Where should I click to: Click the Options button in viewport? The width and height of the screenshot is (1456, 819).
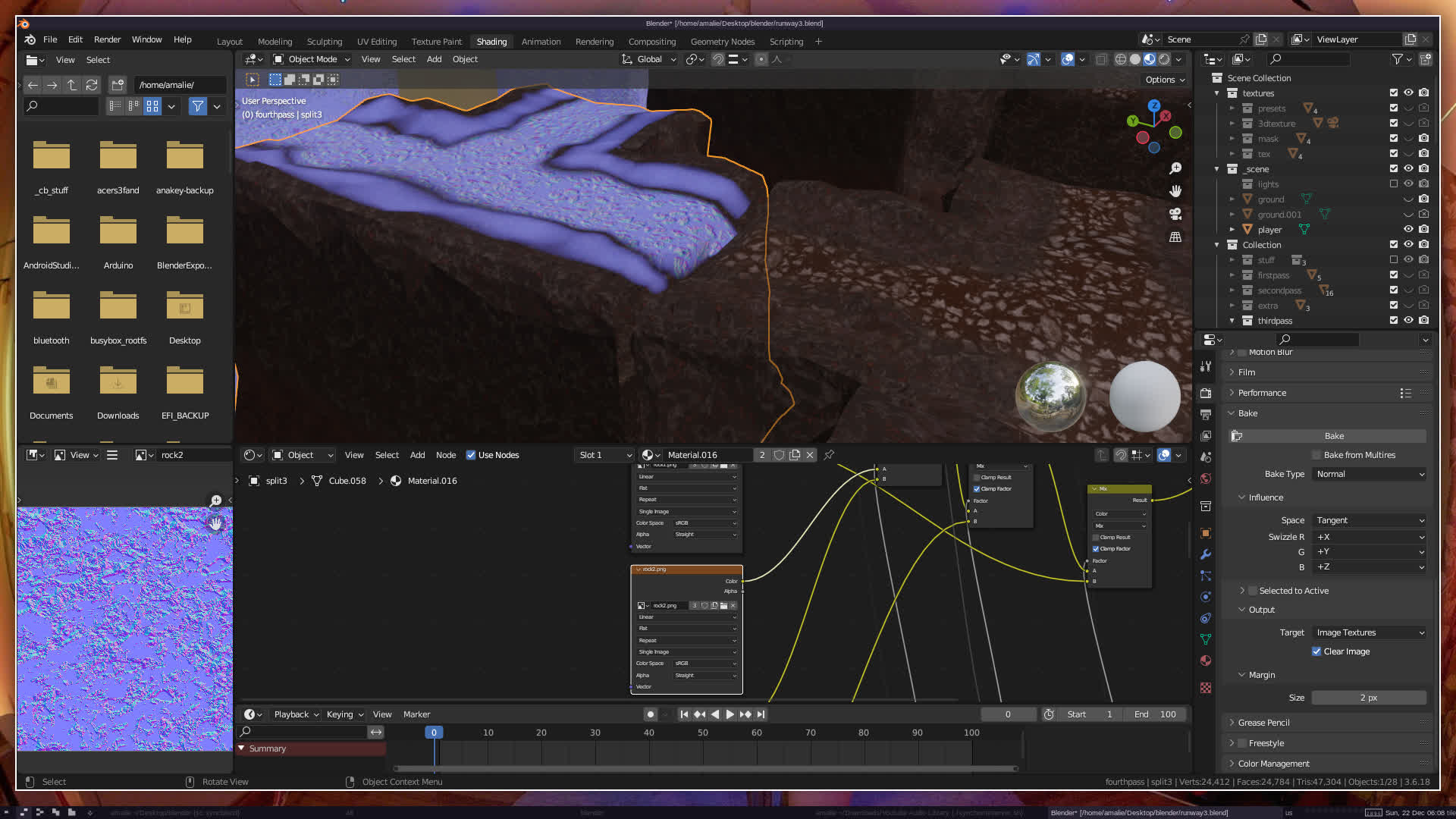click(x=1164, y=80)
